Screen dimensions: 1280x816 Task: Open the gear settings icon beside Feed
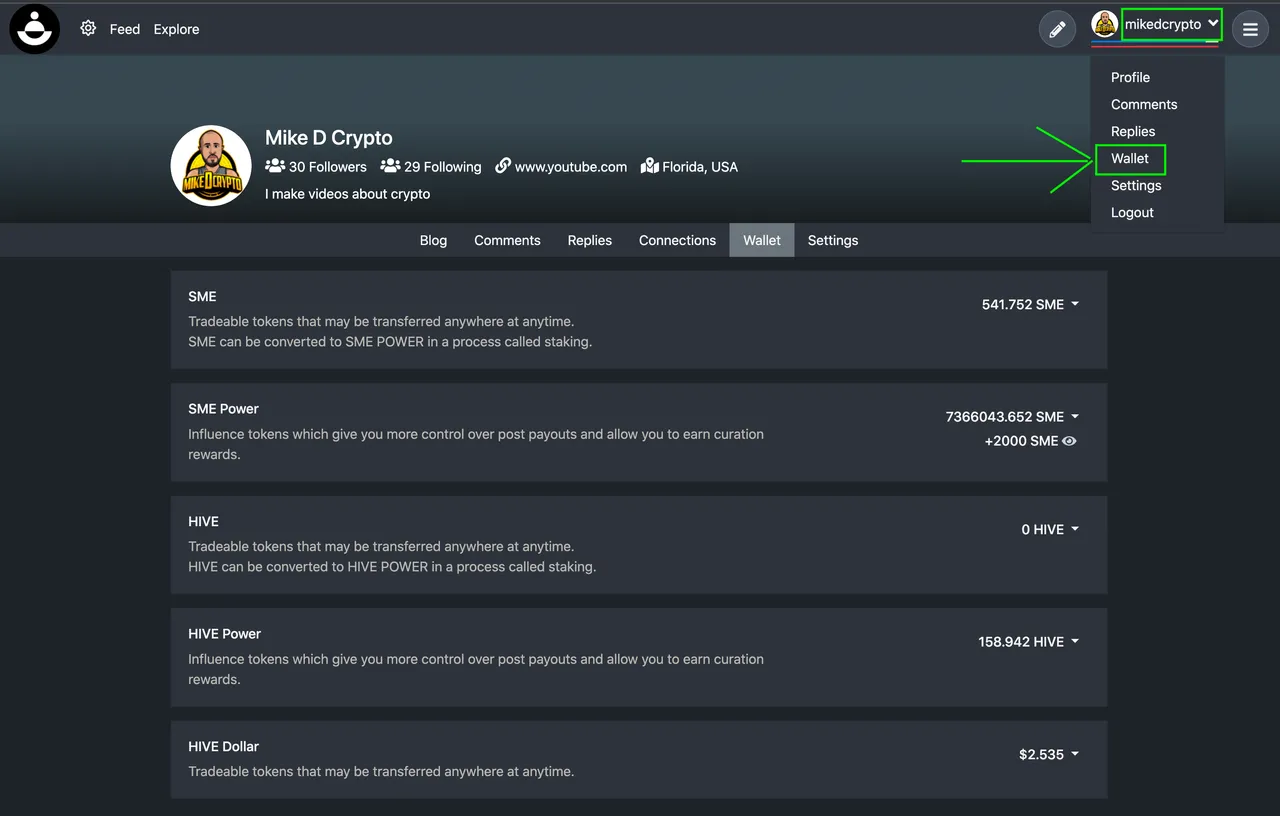point(88,29)
